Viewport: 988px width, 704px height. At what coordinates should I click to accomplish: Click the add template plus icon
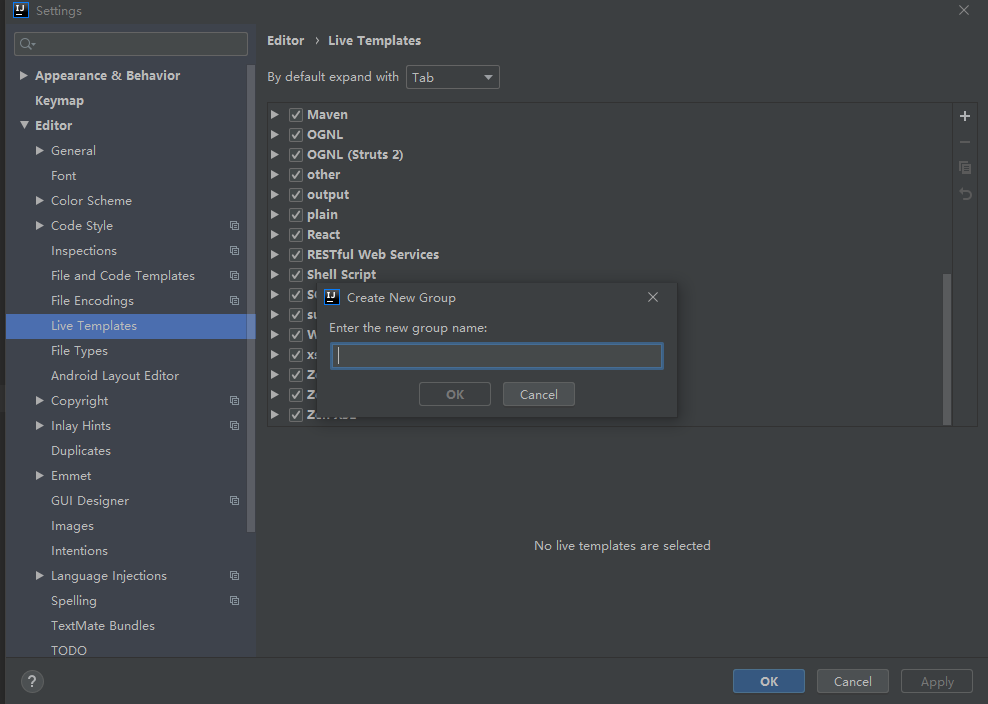tap(965, 116)
